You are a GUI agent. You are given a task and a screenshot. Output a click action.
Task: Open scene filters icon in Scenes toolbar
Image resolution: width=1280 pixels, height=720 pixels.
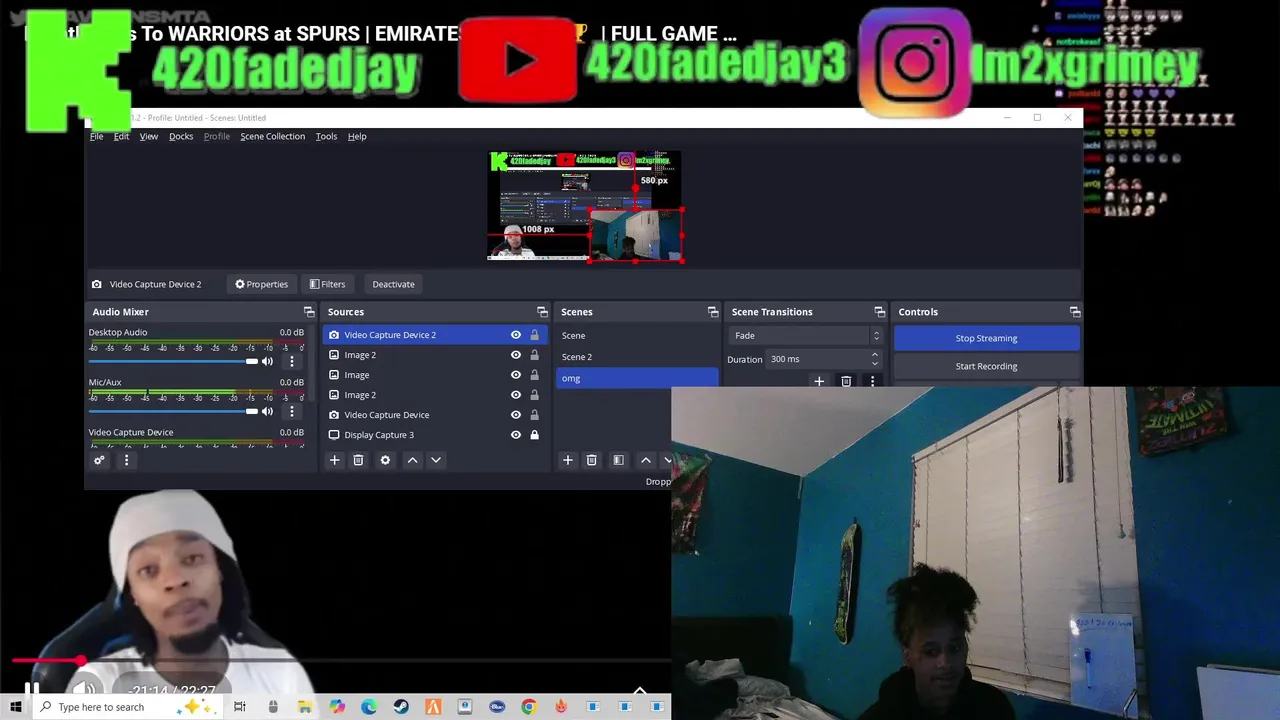pyautogui.click(x=618, y=460)
